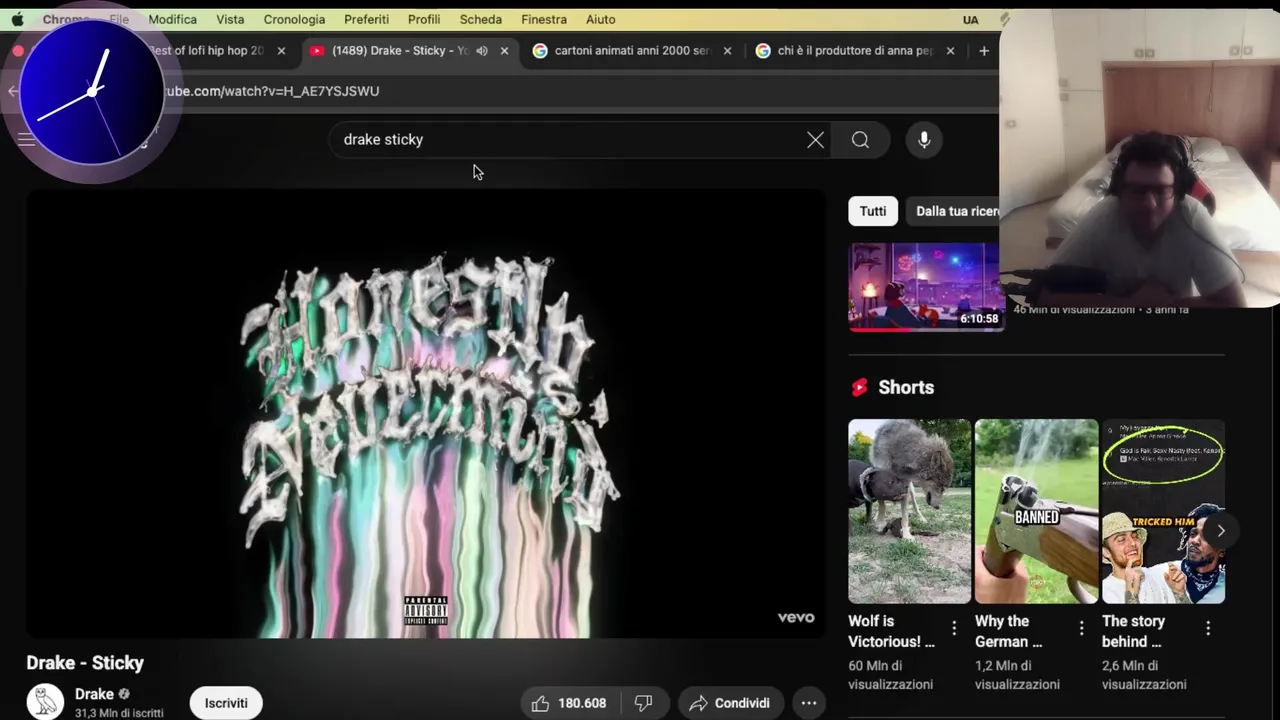Image resolution: width=1280 pixels, height=720 pixels.
Task: Open the Preferiti menu
Action: (x=366, y=19)
